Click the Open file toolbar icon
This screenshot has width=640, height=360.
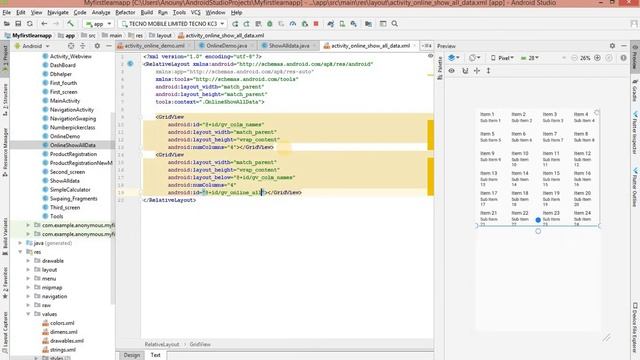7,24
